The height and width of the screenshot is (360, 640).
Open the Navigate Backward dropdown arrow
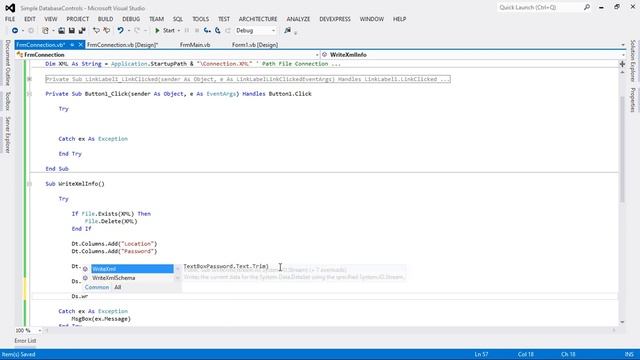pos(22,31)
